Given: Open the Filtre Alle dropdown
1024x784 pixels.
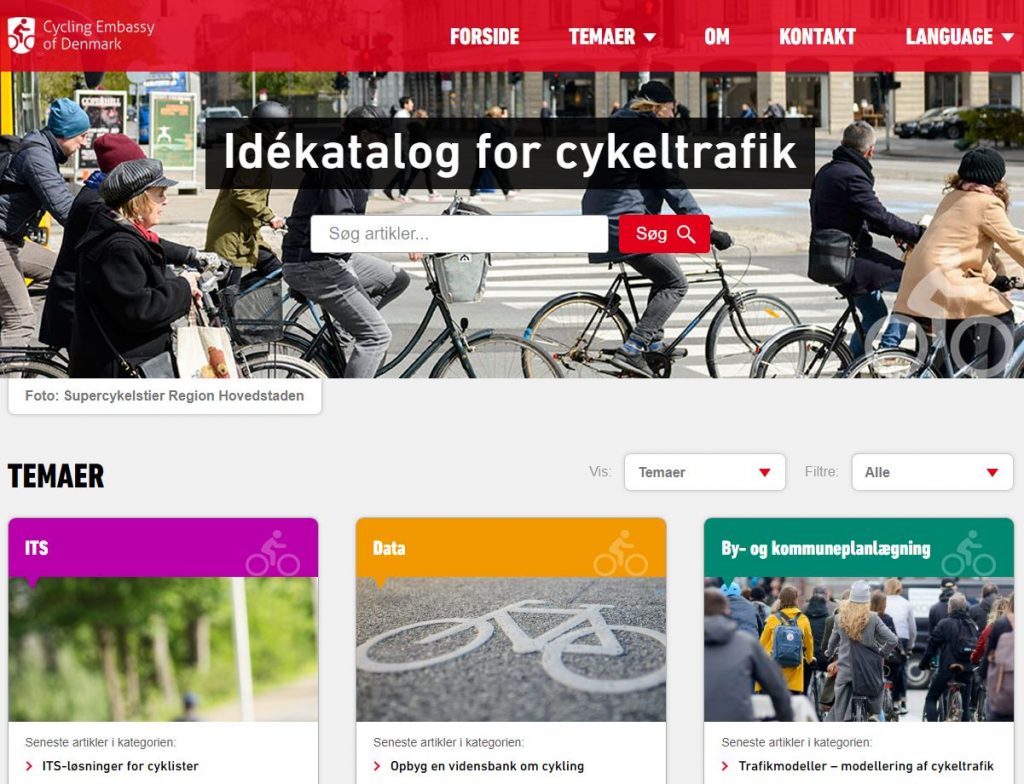Looking at the screenshot, I should [x=932, y=472].
